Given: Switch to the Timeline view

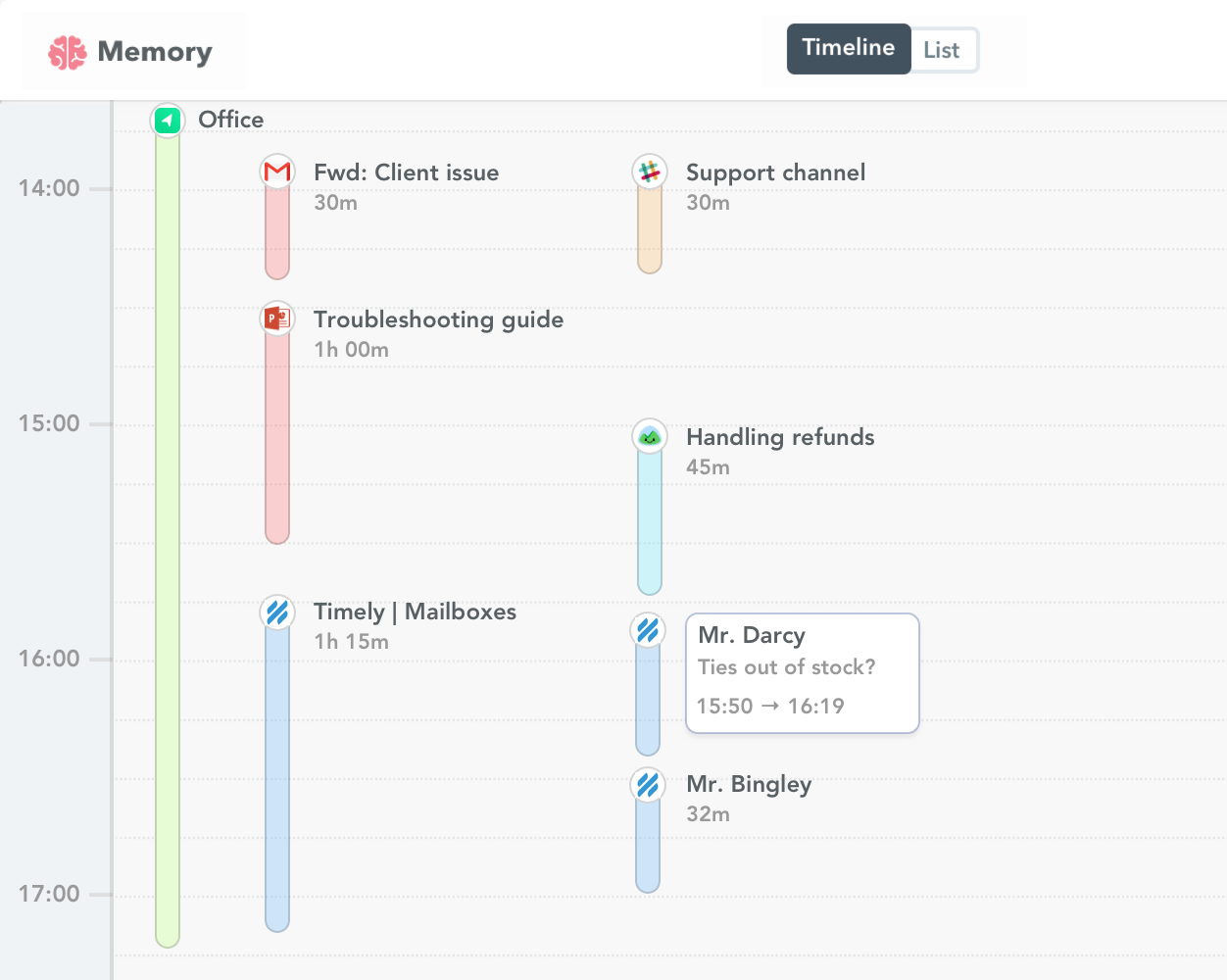Looking at the screenshot, I should (848, 48).
